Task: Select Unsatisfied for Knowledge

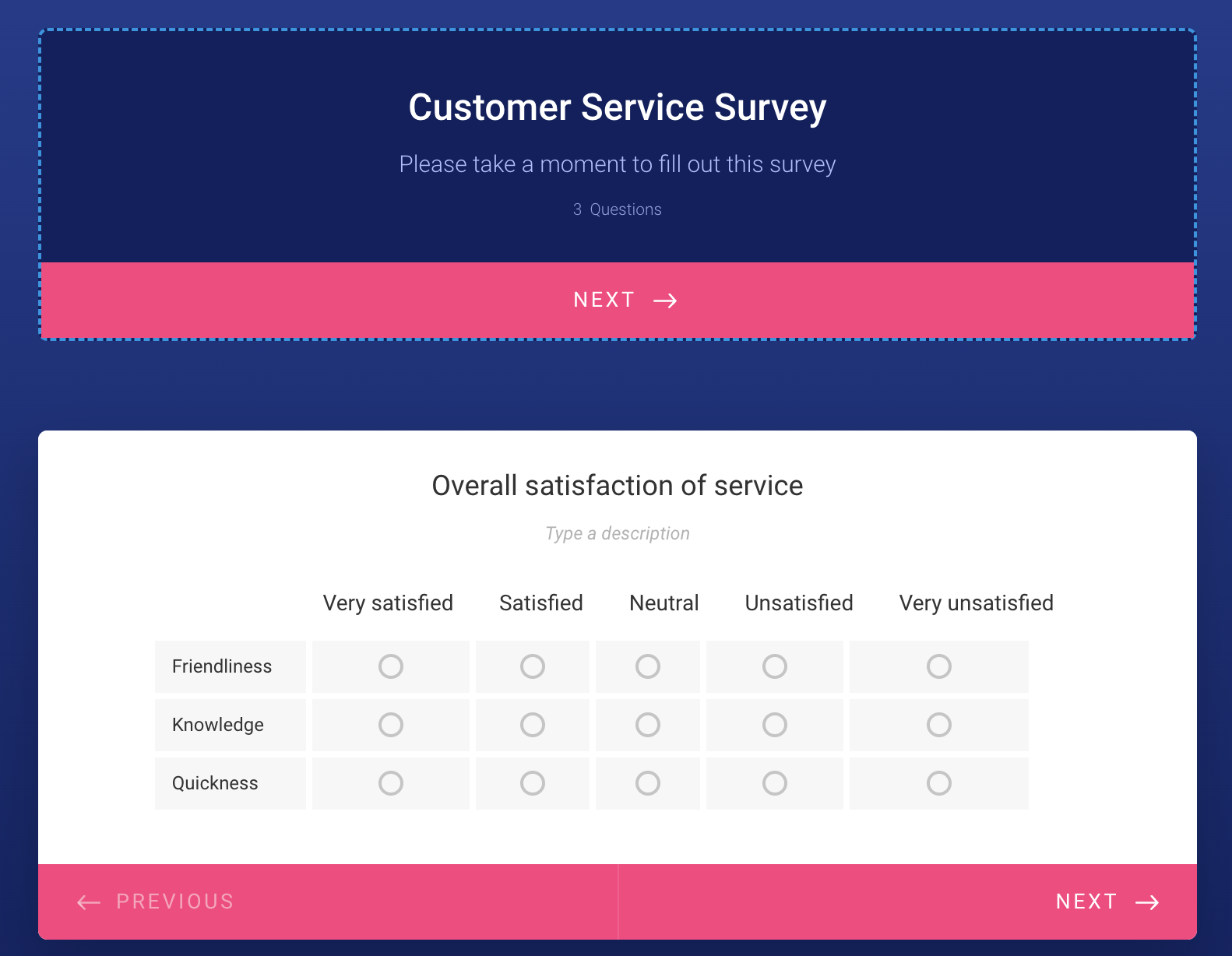Action: pos(775,725)
